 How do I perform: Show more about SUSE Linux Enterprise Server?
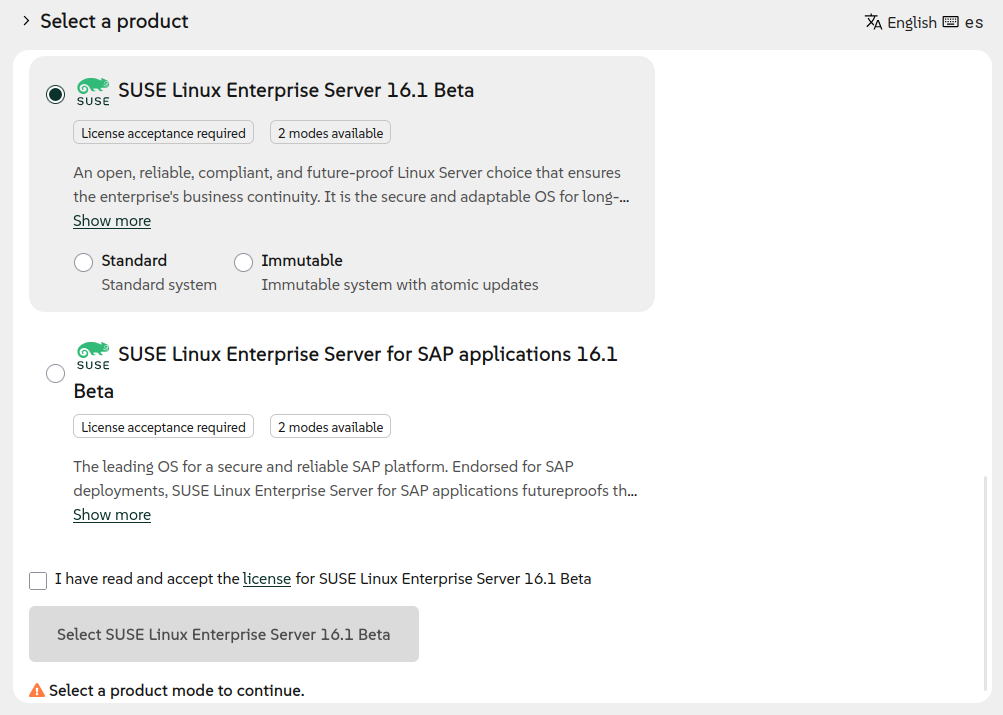pos(111,220)
